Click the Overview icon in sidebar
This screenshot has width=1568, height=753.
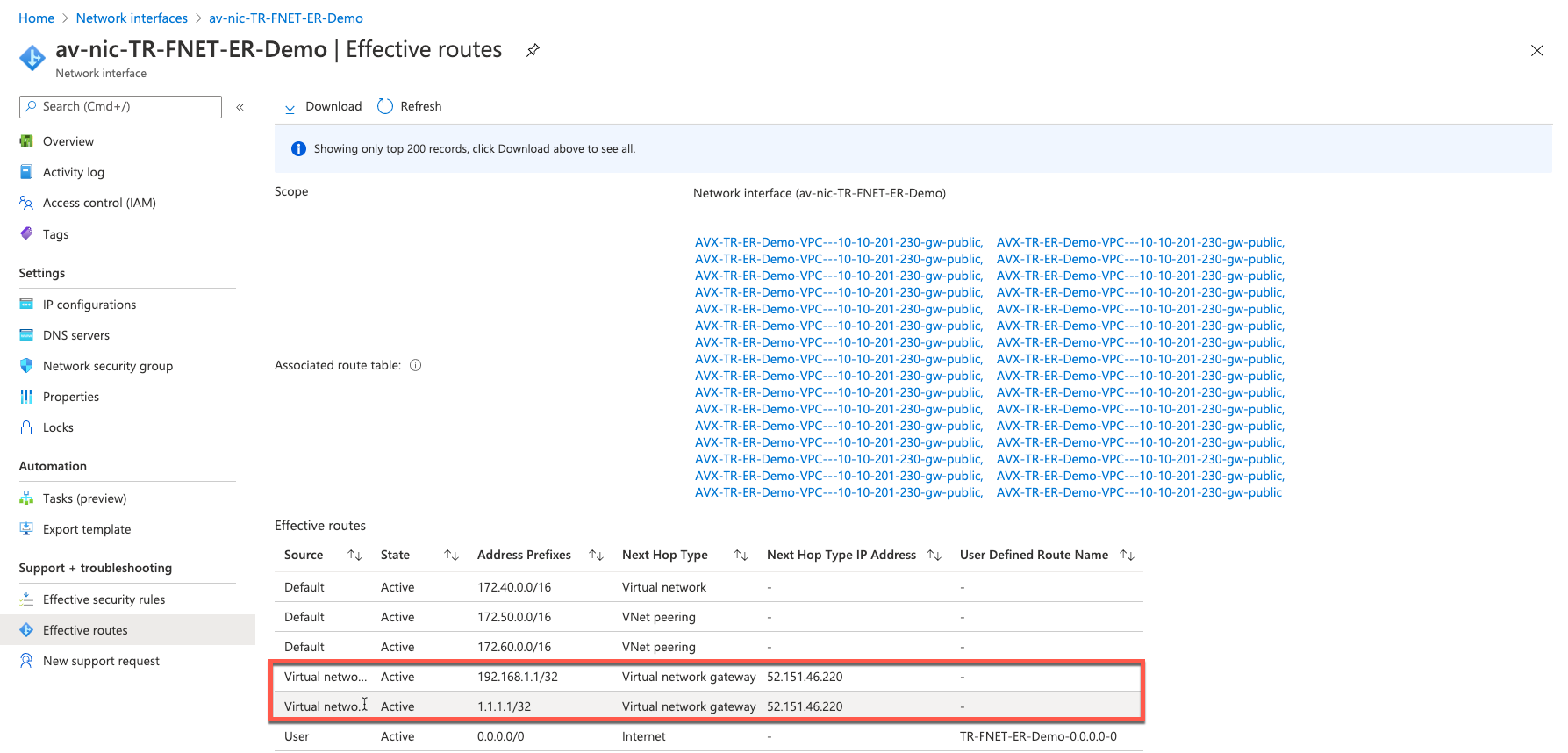(x=26, y=141)
